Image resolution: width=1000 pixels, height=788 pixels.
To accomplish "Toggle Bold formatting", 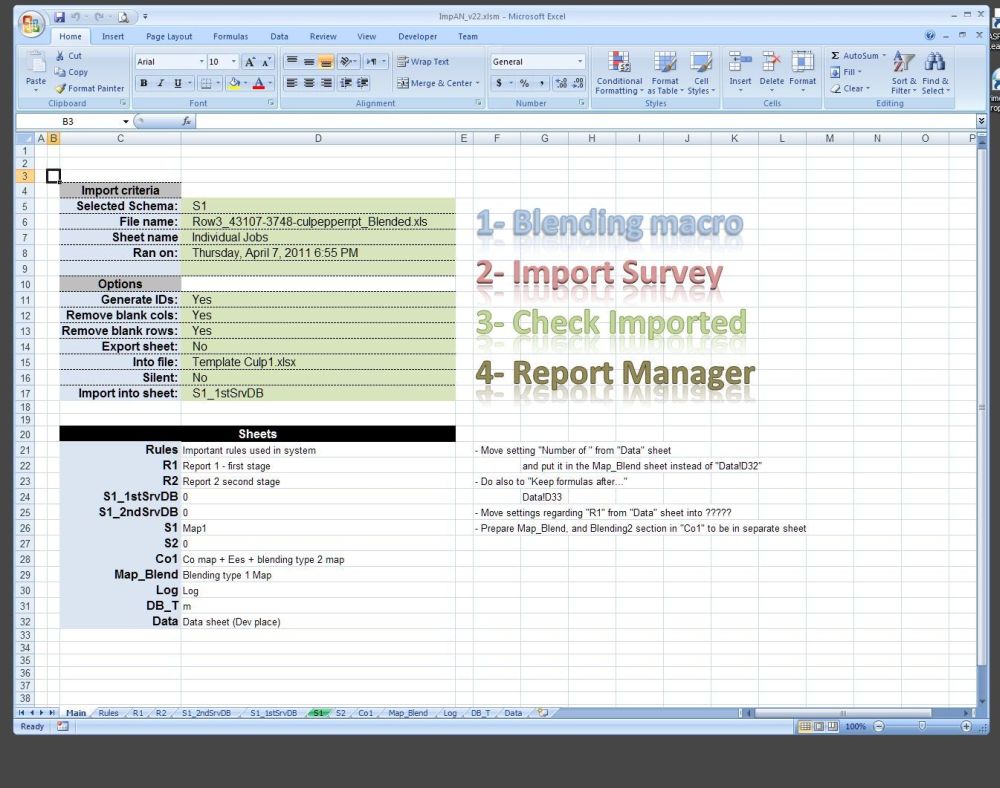I will coord(144,83).
